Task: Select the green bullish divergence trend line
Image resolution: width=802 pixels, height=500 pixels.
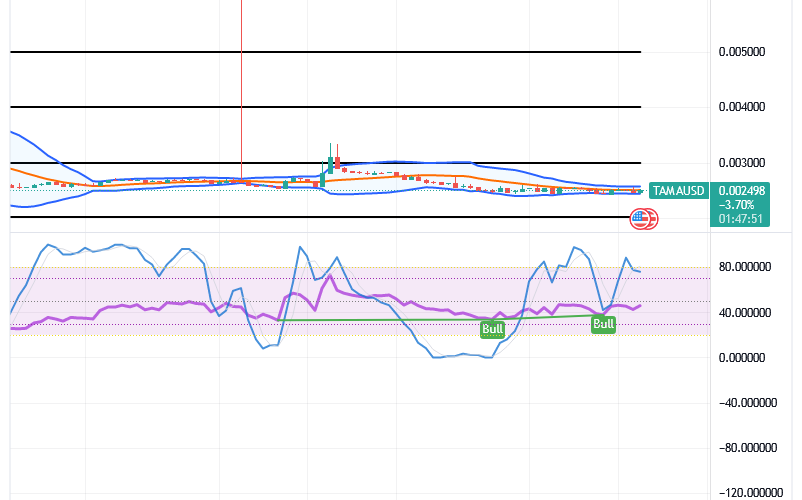Action: click(x=440, y=318)
